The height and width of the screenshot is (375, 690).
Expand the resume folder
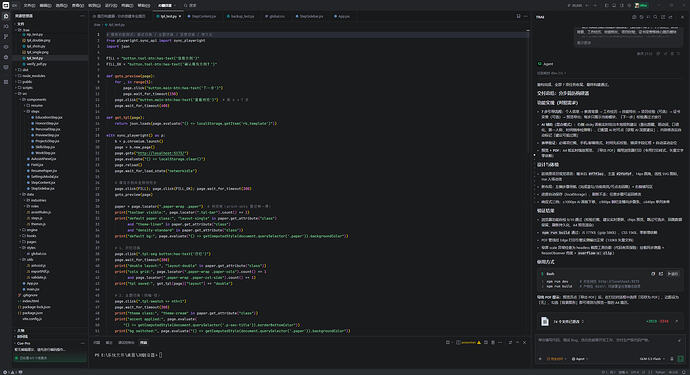pos(34,106)
